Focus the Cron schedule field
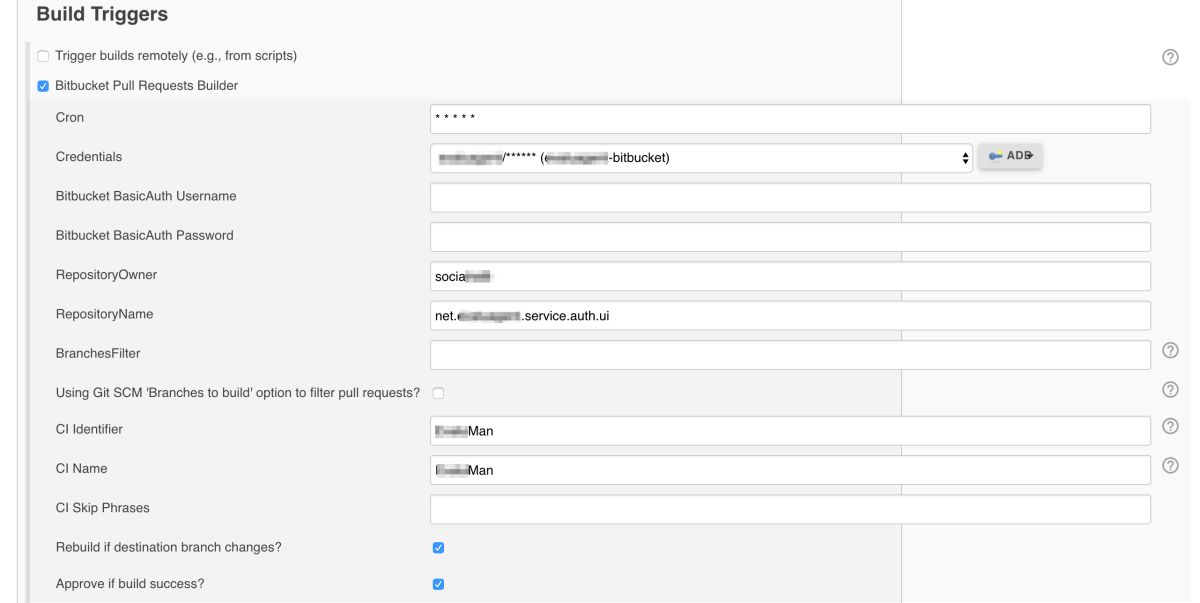The height and width of the screenshot is (603, 1200). (x=790, y=119)
